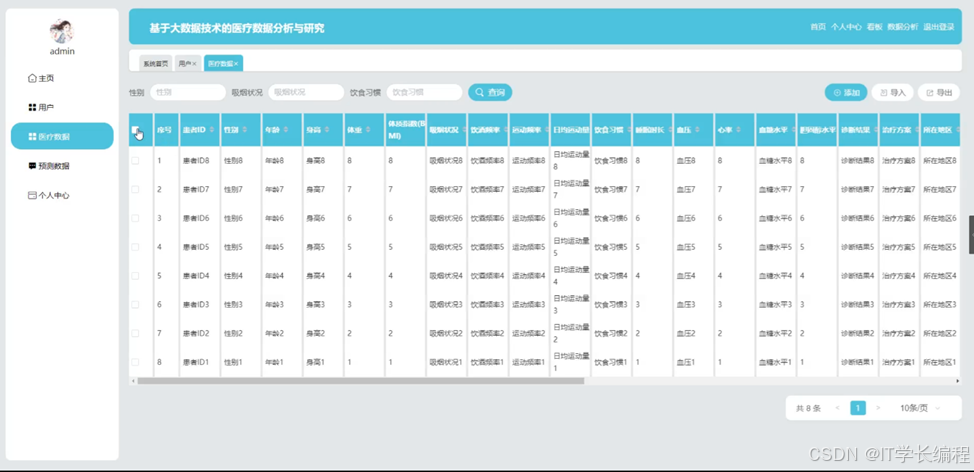This screenshot has height=472, width=974.
Task: Check the row checkbox for 患者ID6
Action: pos(135,218)
